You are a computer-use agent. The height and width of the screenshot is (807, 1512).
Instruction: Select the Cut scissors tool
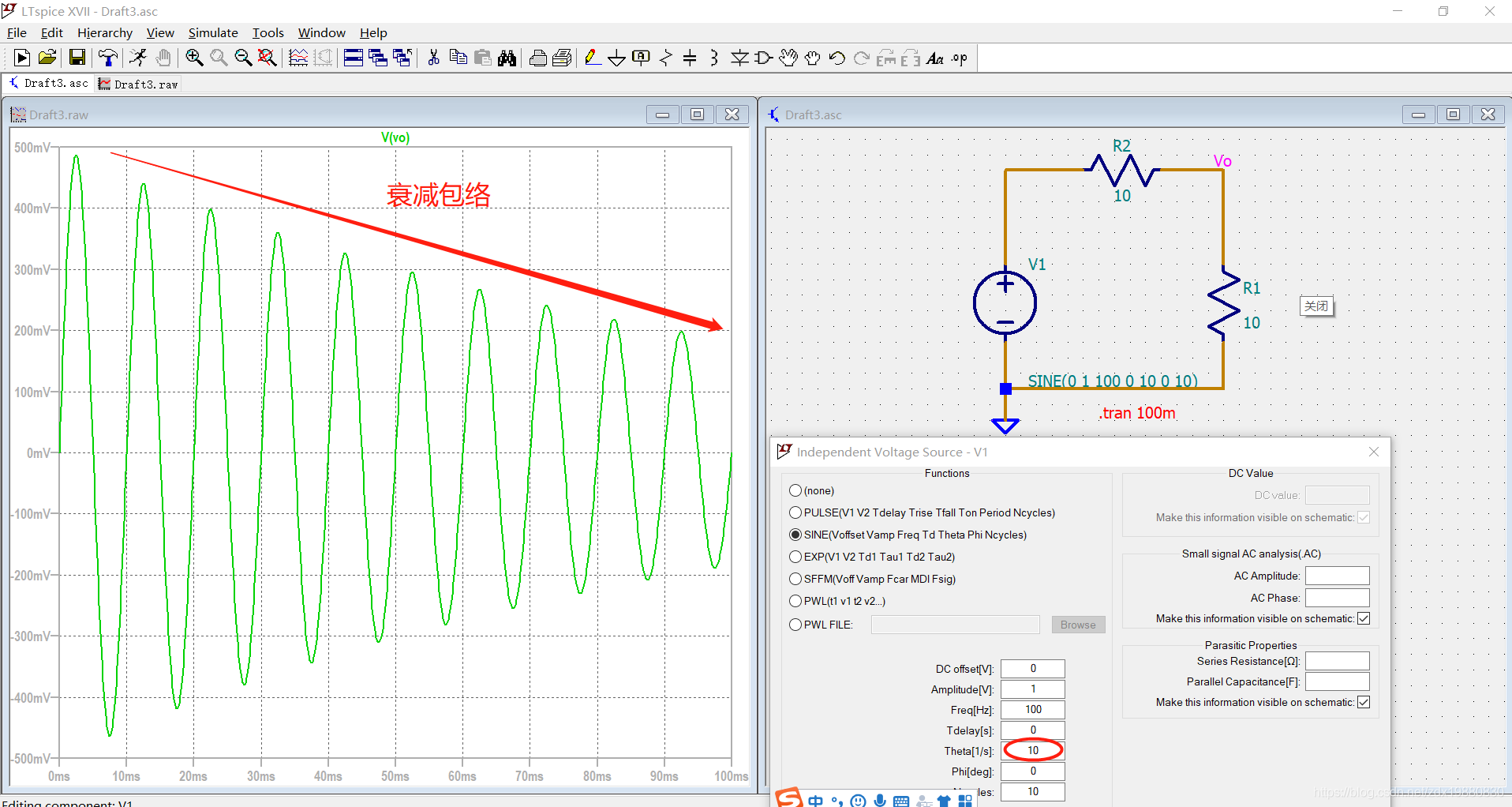433,58
